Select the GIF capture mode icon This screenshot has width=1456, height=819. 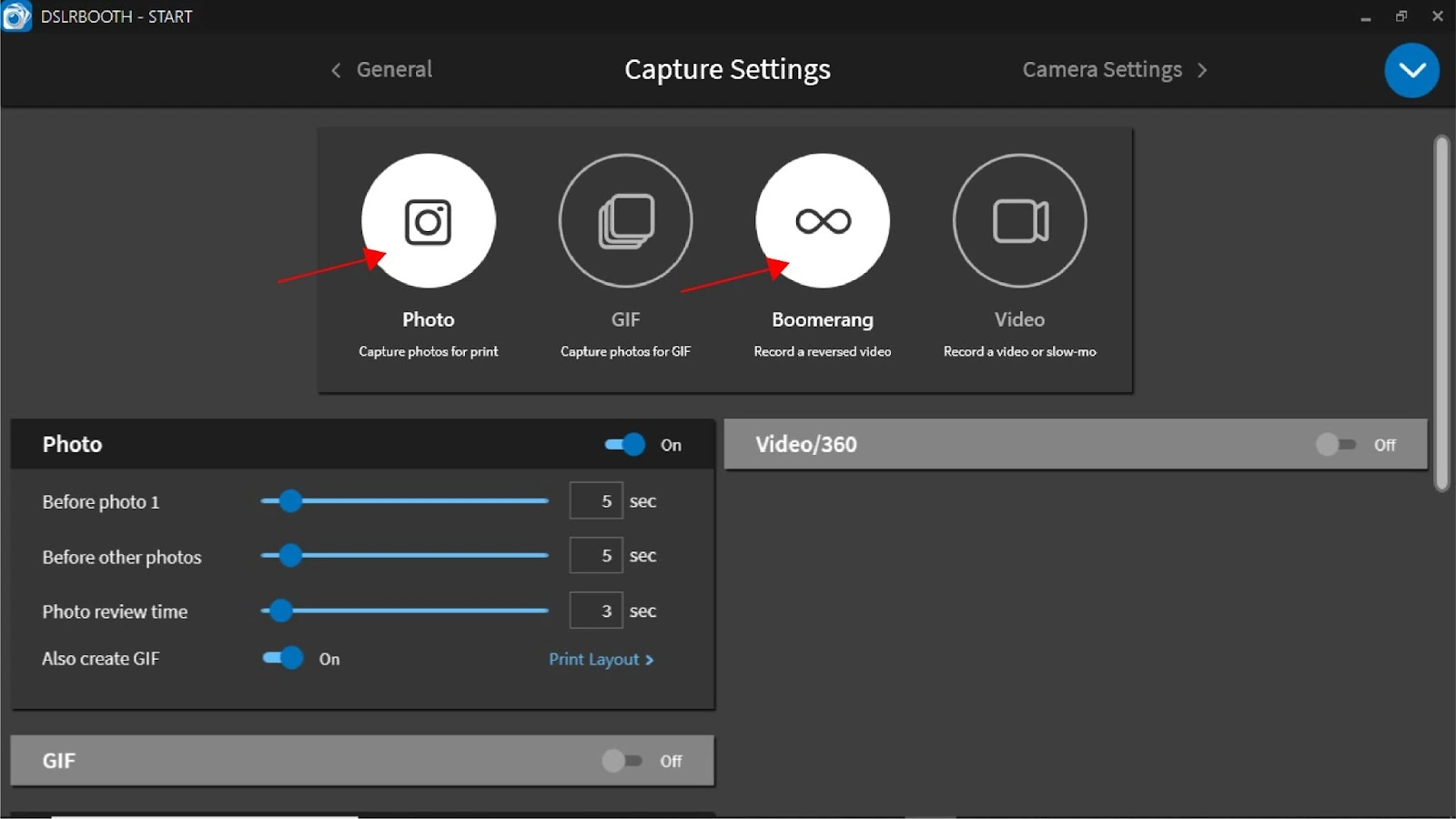(625, 221)
